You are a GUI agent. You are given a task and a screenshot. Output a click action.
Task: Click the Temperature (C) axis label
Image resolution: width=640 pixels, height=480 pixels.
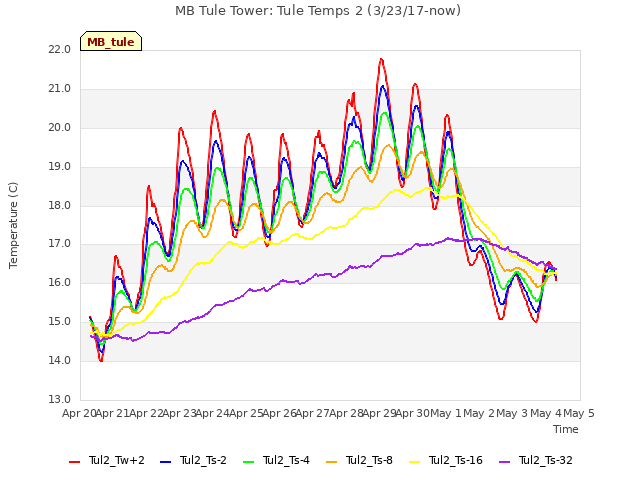tap(13, 225)
